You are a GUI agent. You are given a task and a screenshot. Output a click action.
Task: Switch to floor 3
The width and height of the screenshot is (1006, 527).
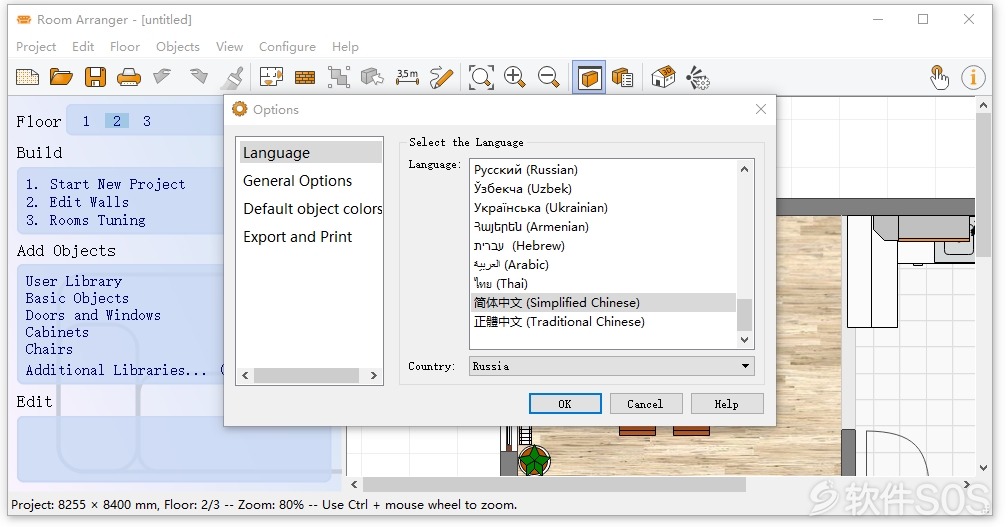[x=147, y=121]
